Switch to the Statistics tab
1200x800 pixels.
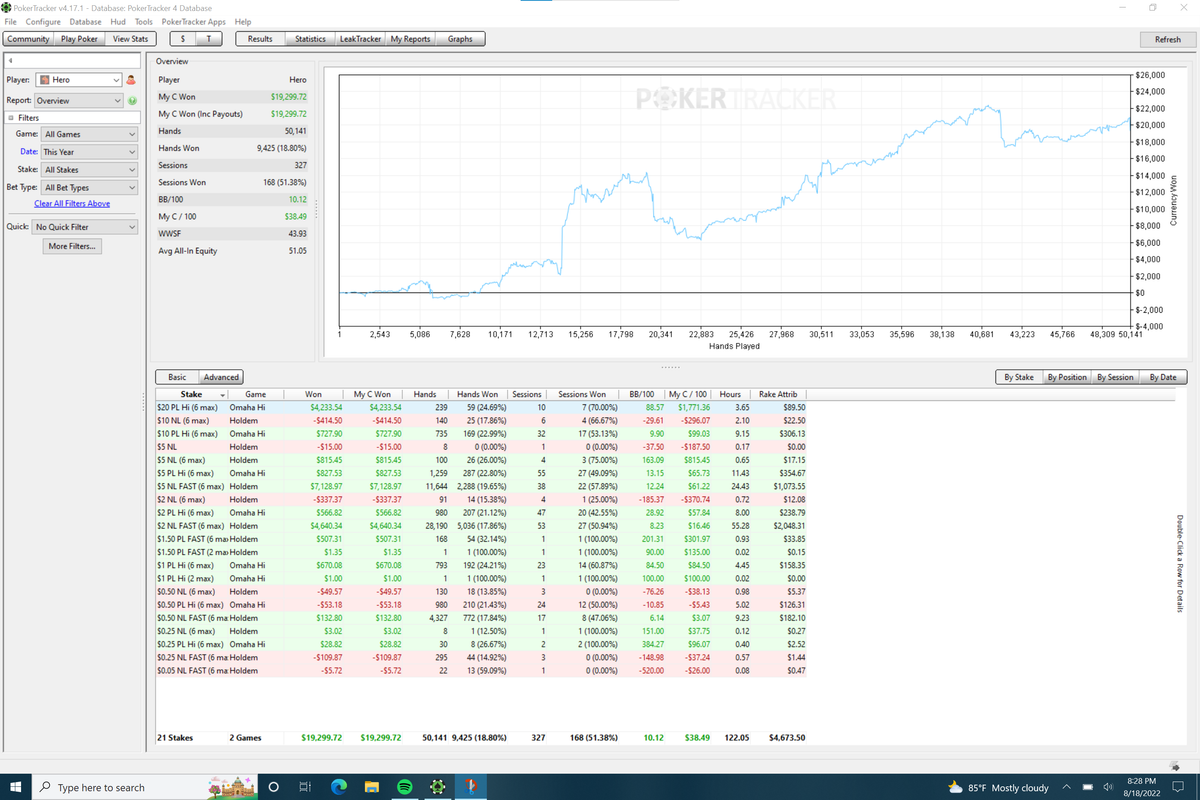click(310, 39)
